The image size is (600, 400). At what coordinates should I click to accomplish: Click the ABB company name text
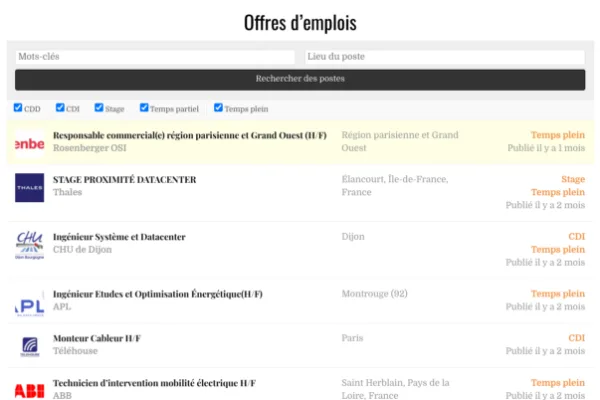click(62, 395)
